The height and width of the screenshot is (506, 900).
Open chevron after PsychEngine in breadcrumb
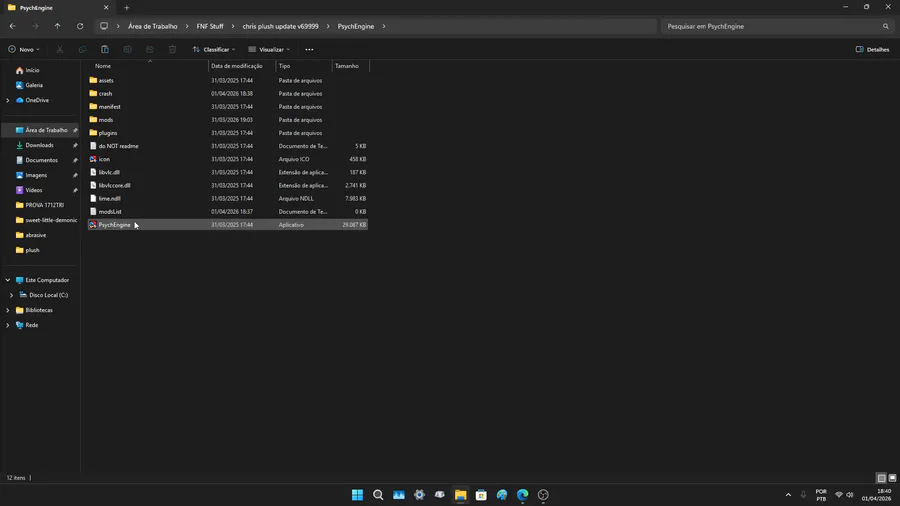pos(384,26)
